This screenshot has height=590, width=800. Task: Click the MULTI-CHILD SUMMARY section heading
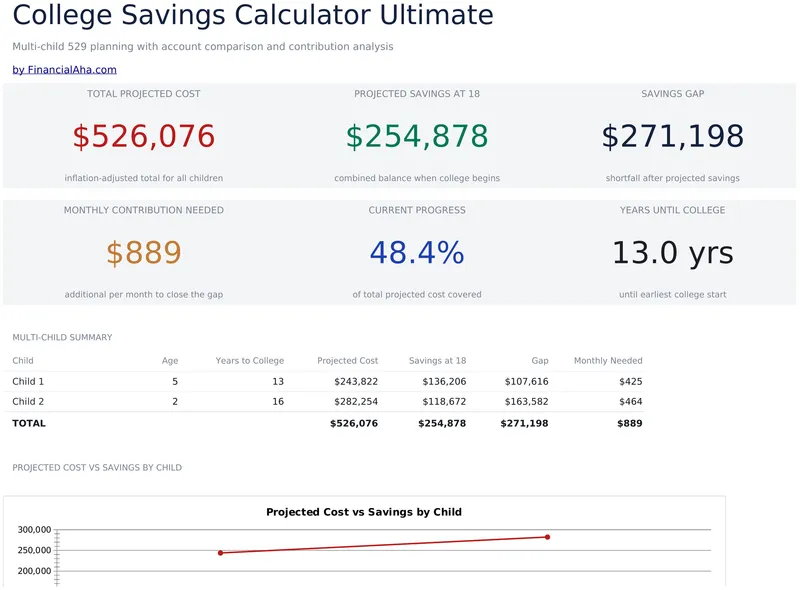(62, 337)
